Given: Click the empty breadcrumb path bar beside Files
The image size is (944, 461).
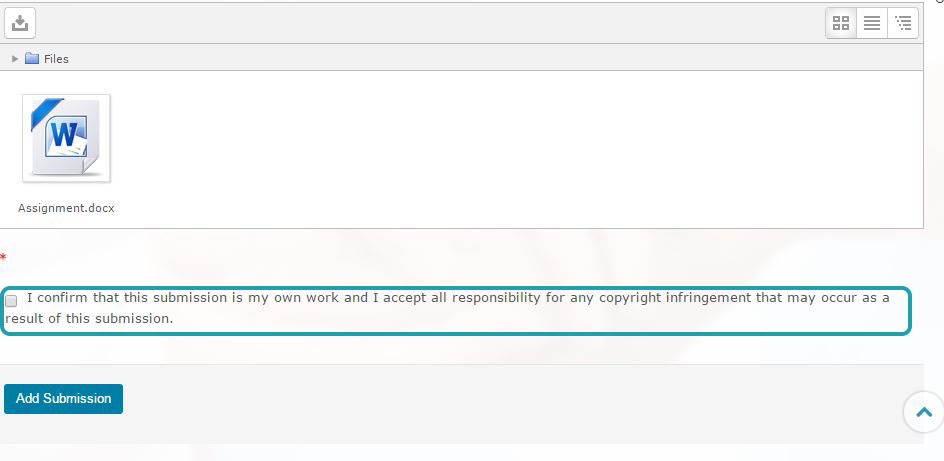Looking at the screenshot, I should coord(494,58).
